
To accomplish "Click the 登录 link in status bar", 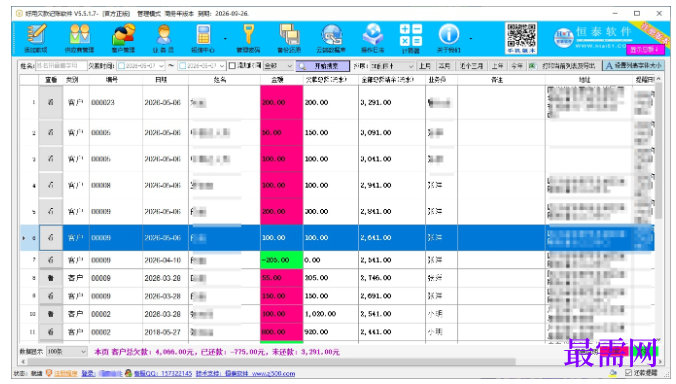I will (x=88, y=373).
